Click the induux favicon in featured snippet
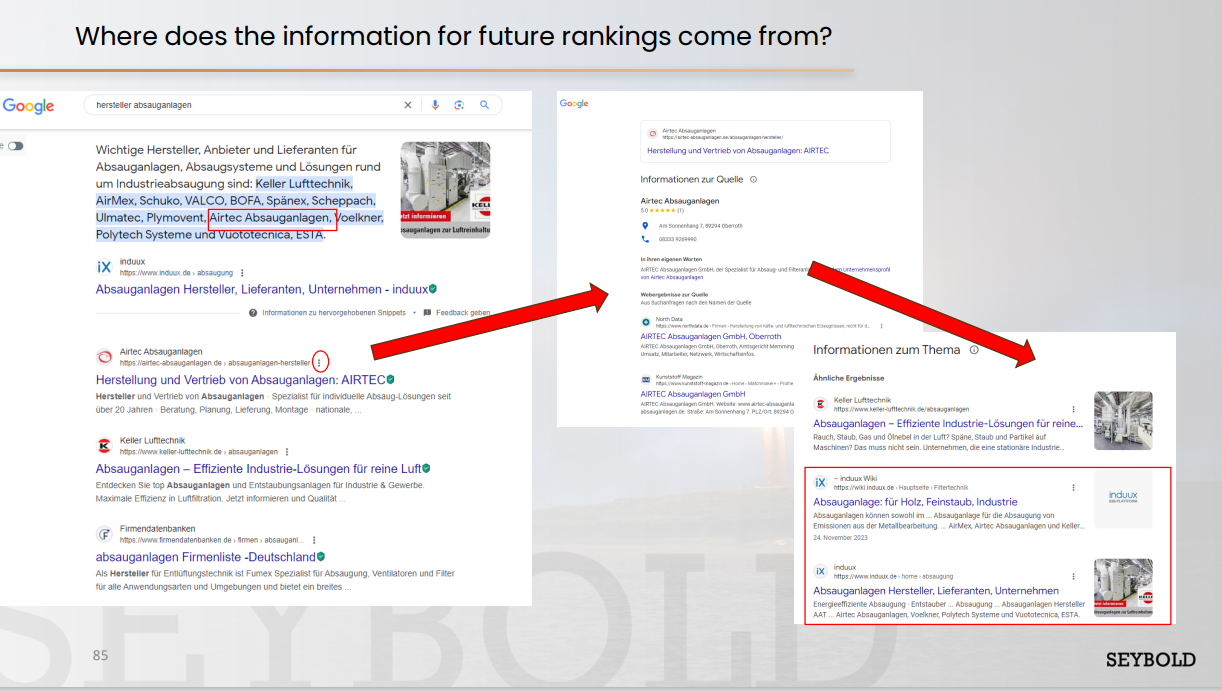Screen dimensions: 1222x692 [x=104, y=266]
